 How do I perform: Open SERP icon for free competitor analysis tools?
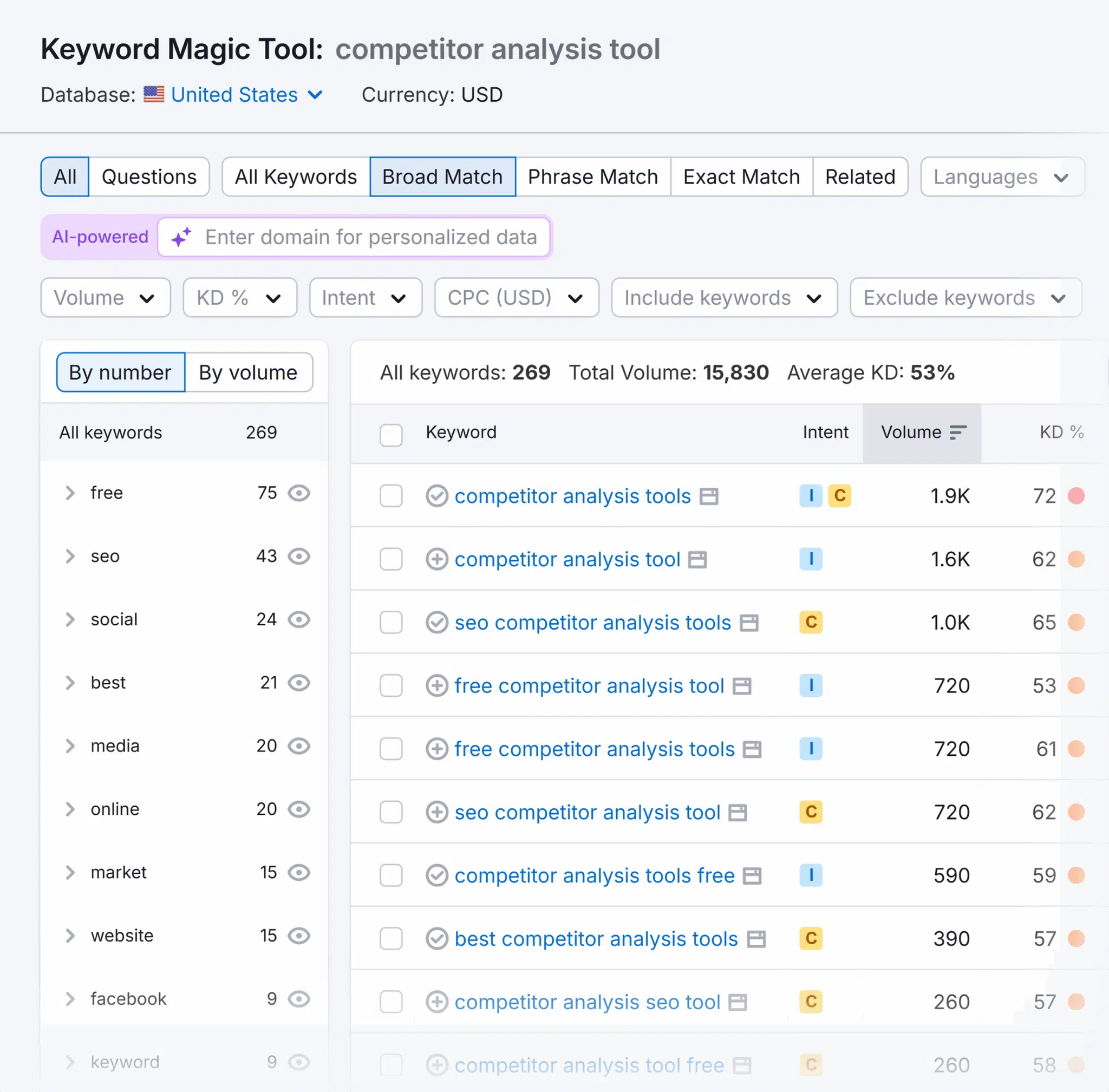752,749
